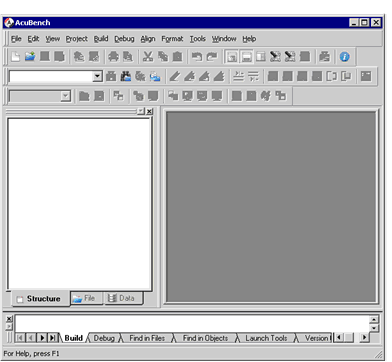Toggle the property window view button
Screen dimensions: 392x362
tap(261, 56)
